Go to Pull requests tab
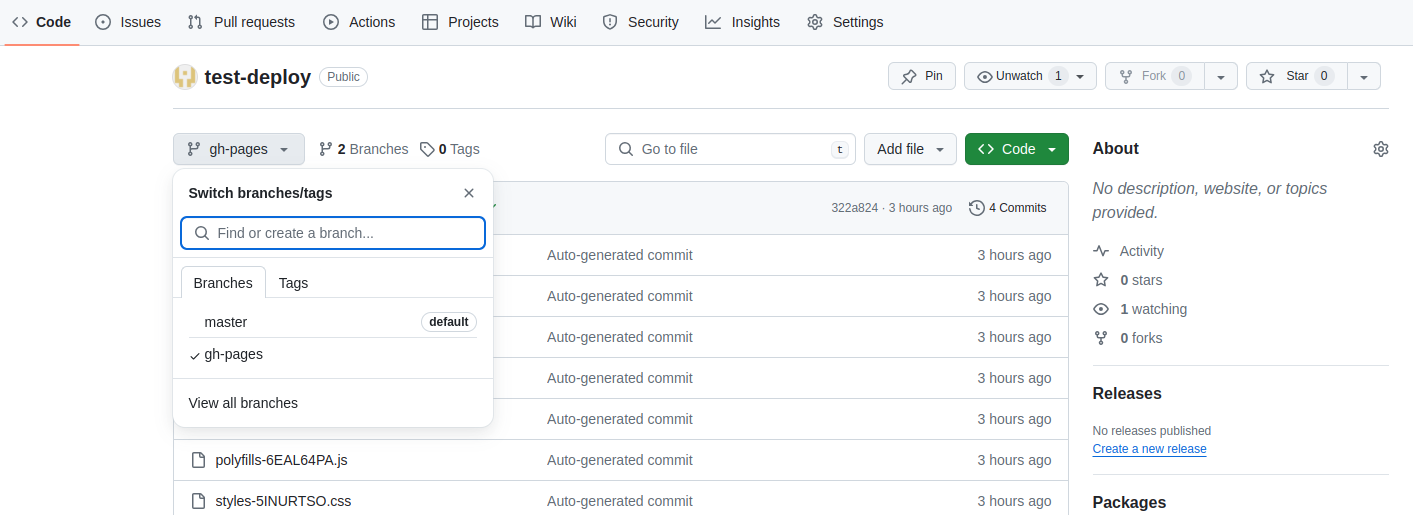The image size is (1413, 515). pos(241,22)
